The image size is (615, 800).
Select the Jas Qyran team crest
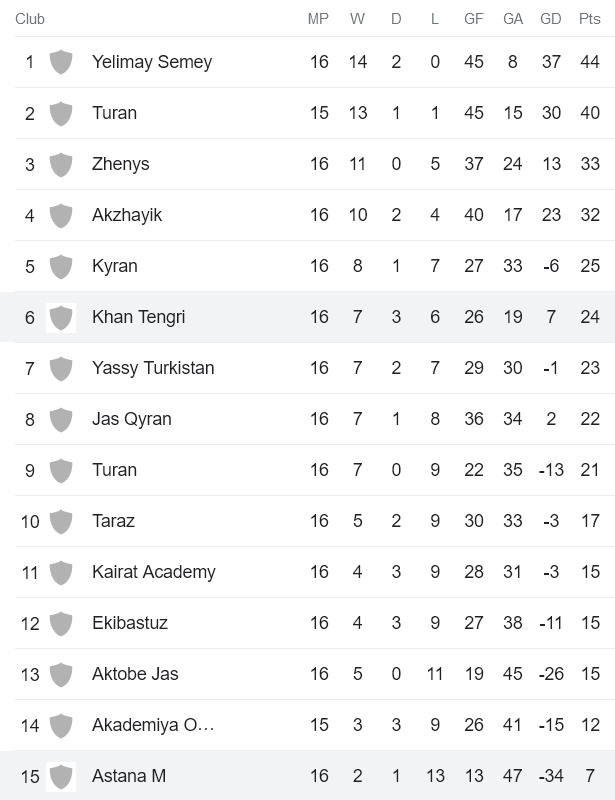[x=61, y=419]
